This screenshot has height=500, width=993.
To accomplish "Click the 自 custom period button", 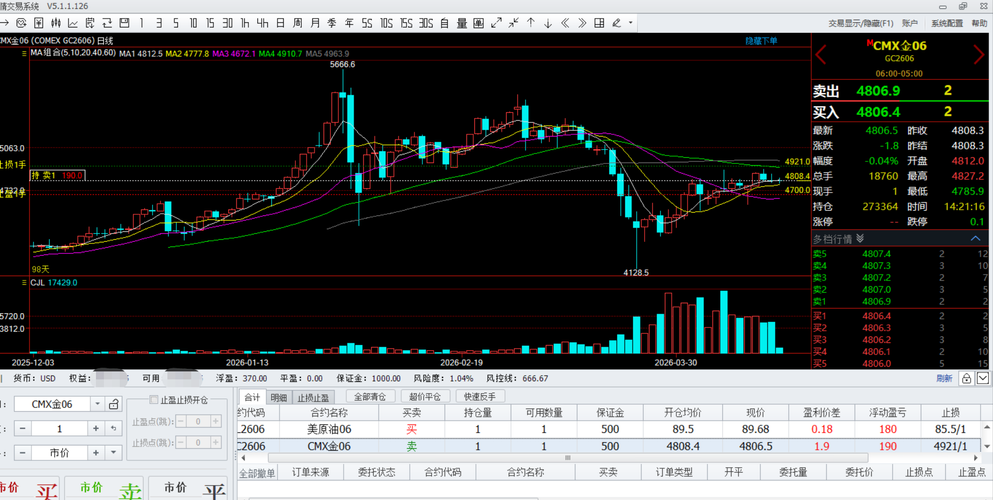I will [x=445, y=23].
